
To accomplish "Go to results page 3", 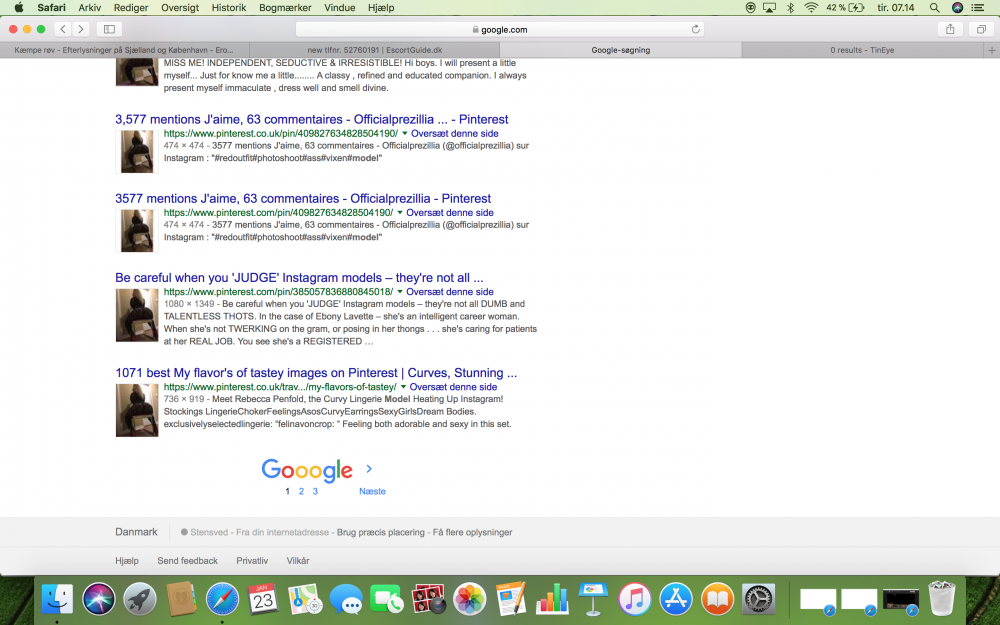I will [315, 491].
